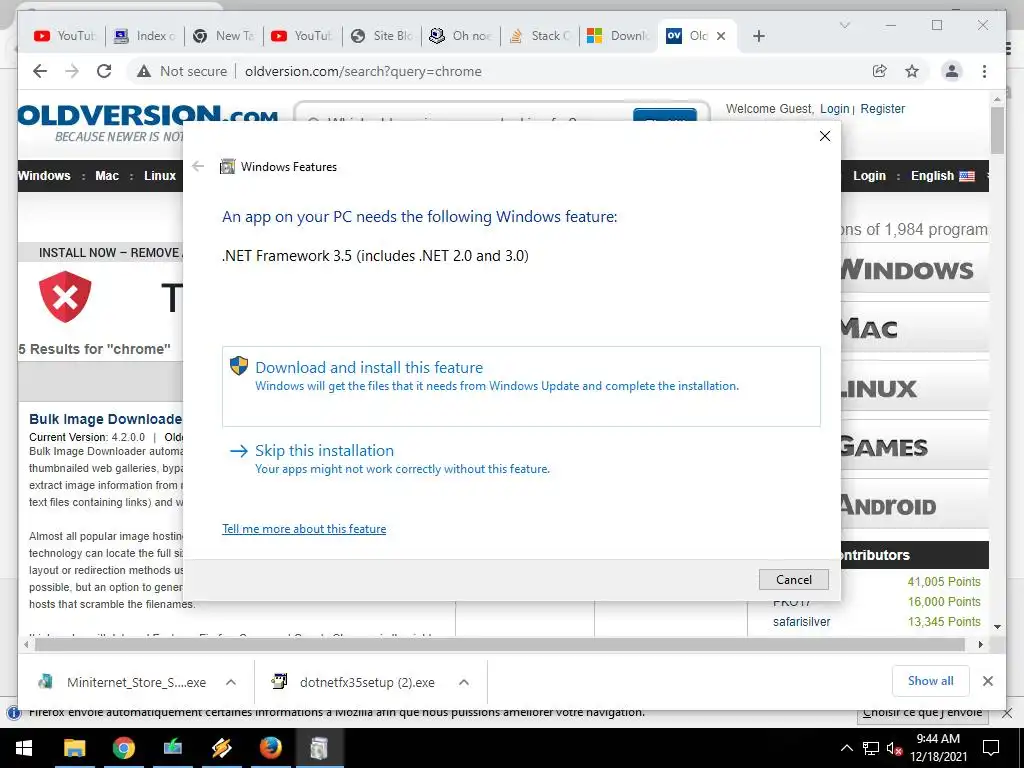This screenshot has width=1024, height=768.
Task: Open the Firefox taskbar icon
Action: coord(270,748)
